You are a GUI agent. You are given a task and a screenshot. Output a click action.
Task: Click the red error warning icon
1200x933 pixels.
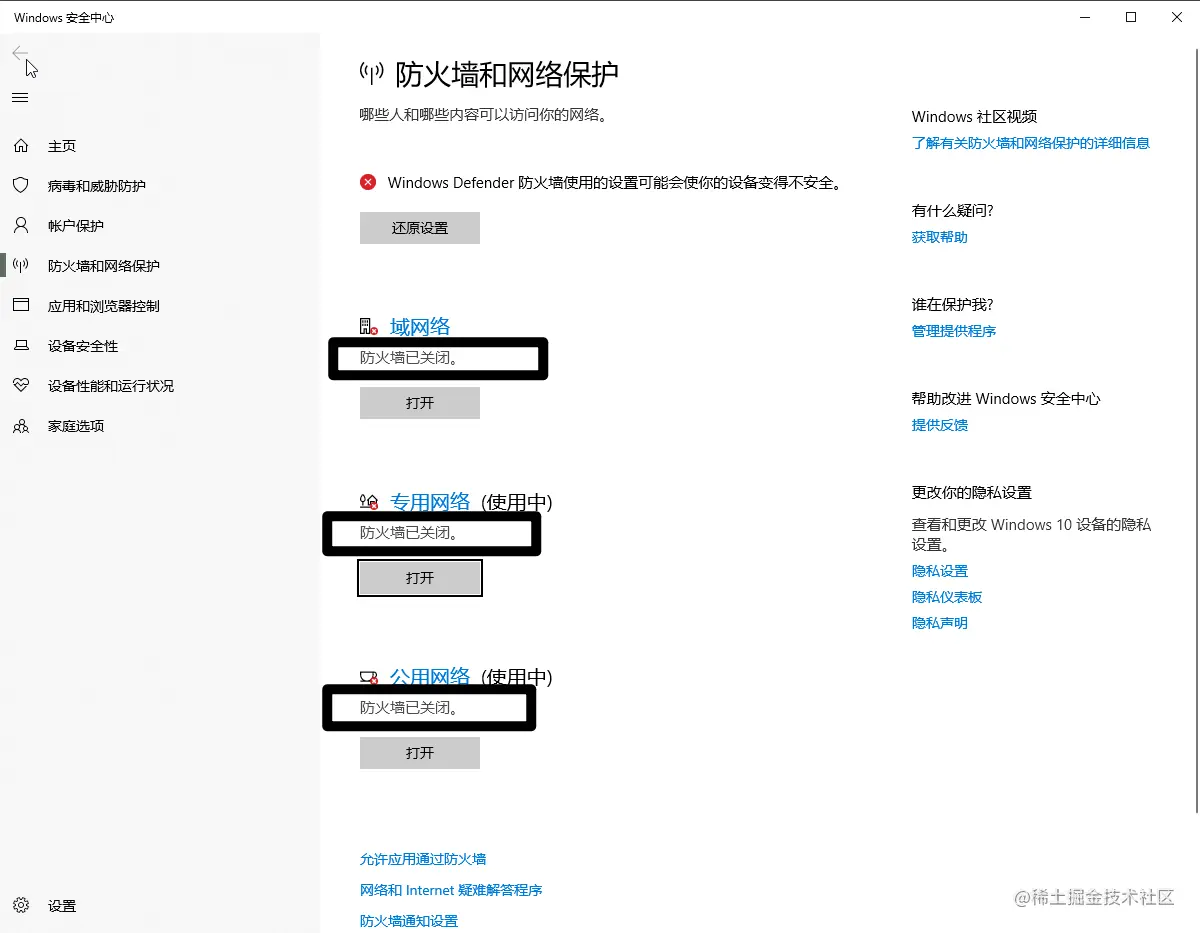[369, 182]
